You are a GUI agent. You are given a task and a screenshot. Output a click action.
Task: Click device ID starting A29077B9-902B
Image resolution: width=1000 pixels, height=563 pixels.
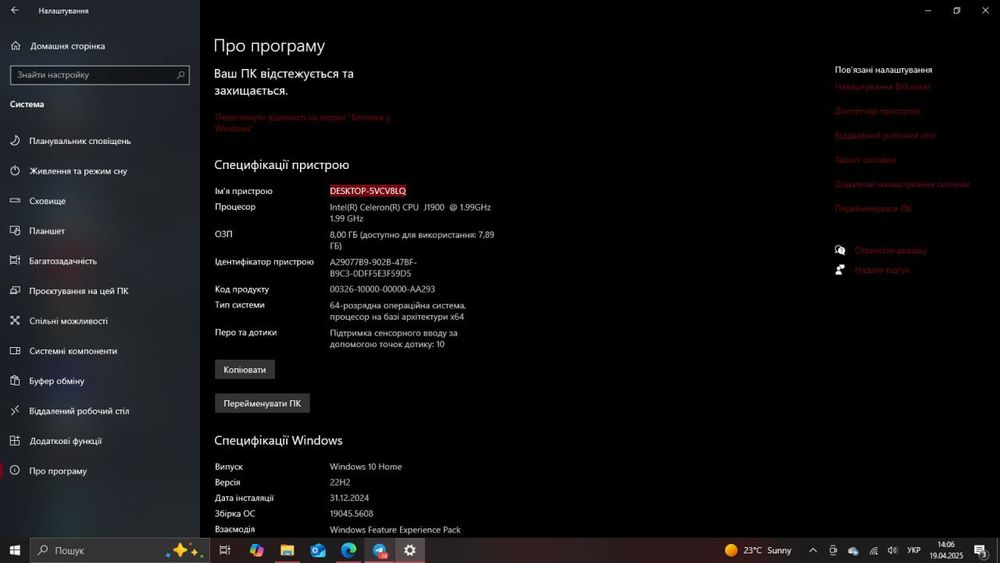coord(373,267)
